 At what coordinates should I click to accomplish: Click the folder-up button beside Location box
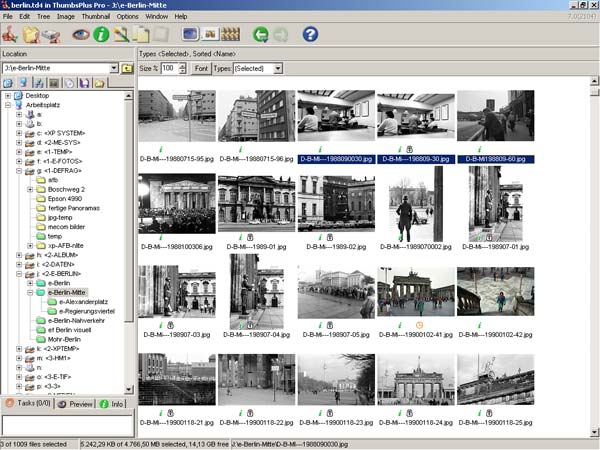127,68
